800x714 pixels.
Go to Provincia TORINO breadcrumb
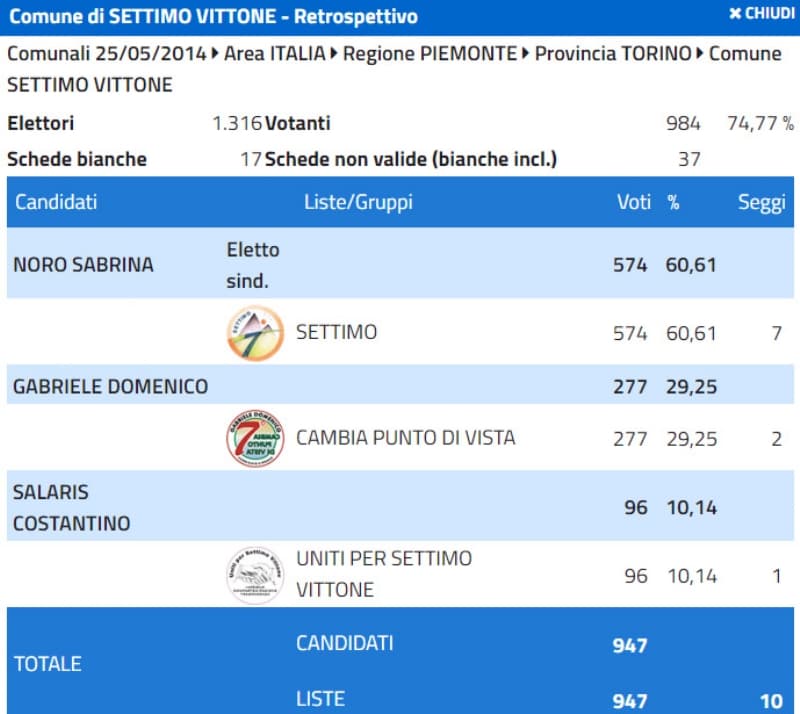(x=612, y=53)
